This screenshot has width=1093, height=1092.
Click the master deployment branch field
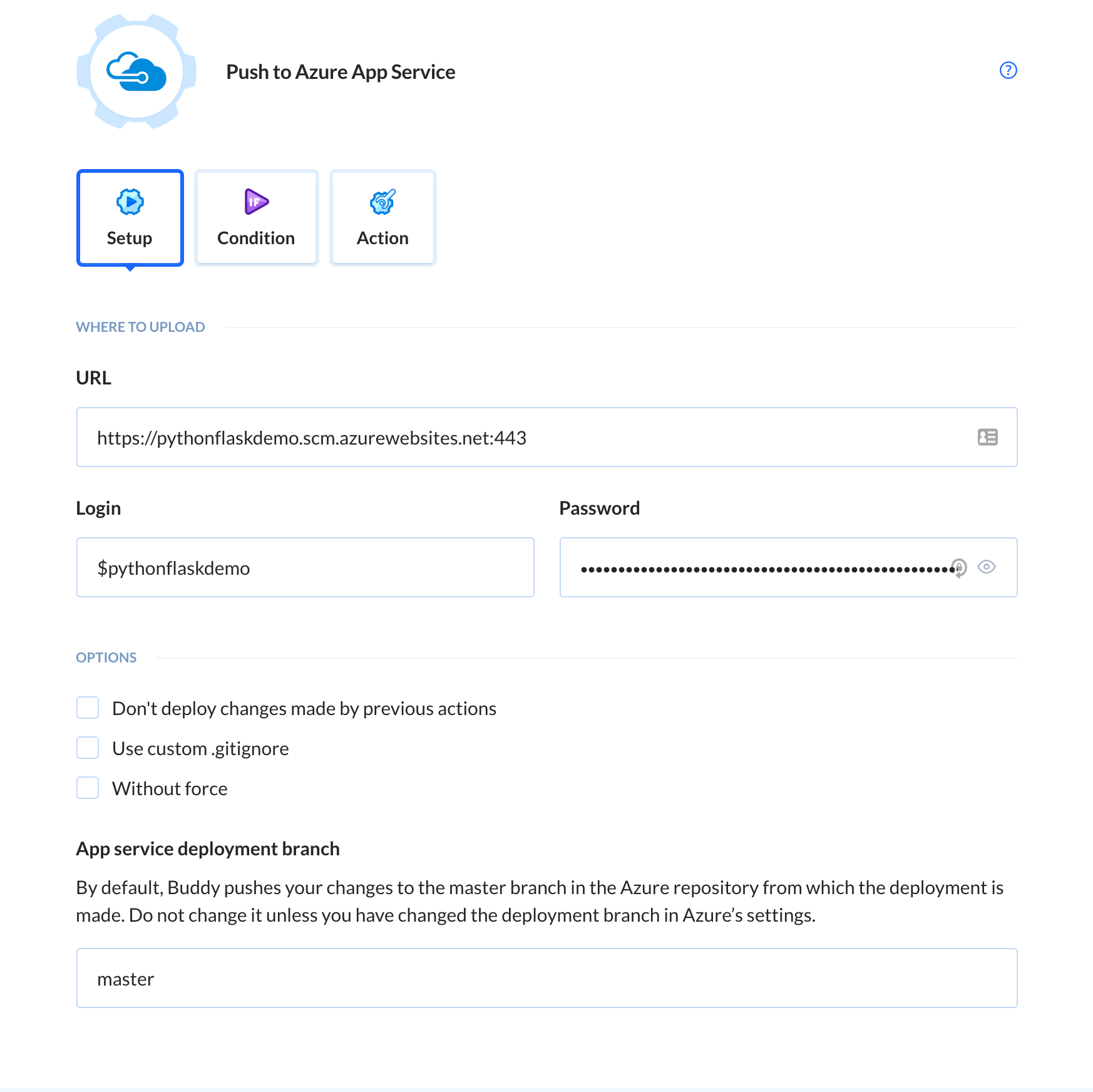[546, 978]
